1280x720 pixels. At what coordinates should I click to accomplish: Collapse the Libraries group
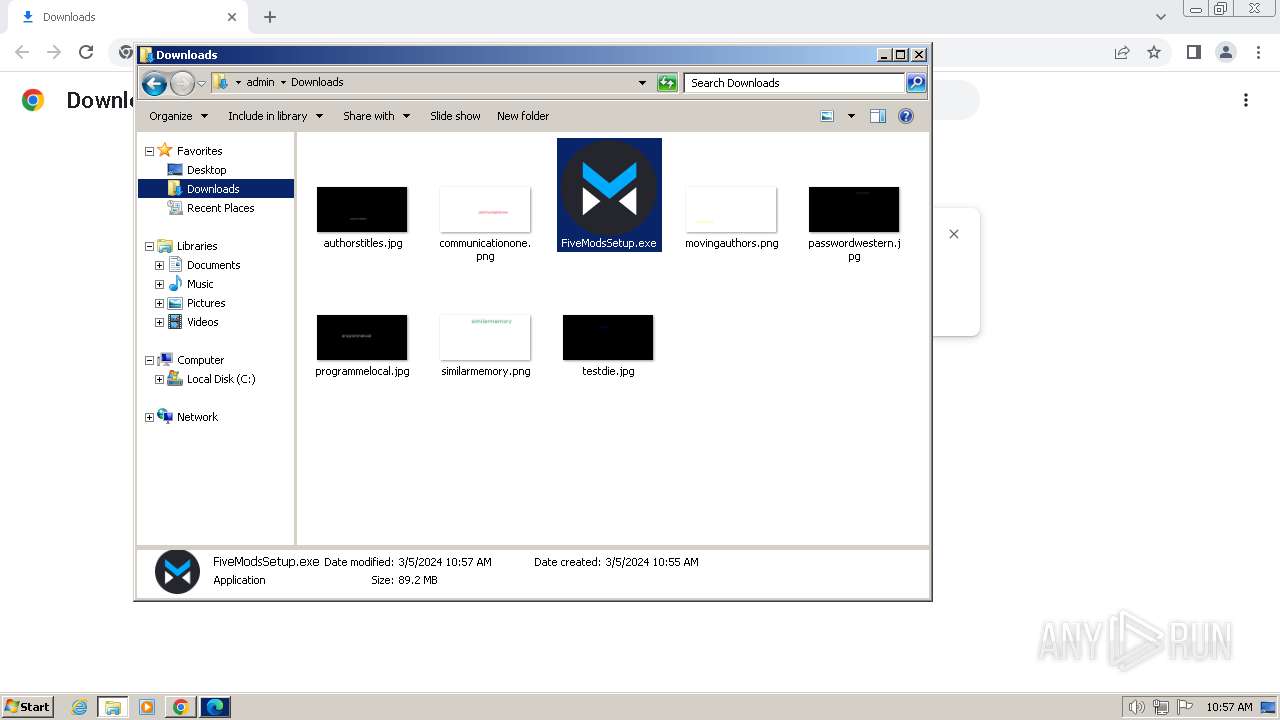click(x=149, y=246)
